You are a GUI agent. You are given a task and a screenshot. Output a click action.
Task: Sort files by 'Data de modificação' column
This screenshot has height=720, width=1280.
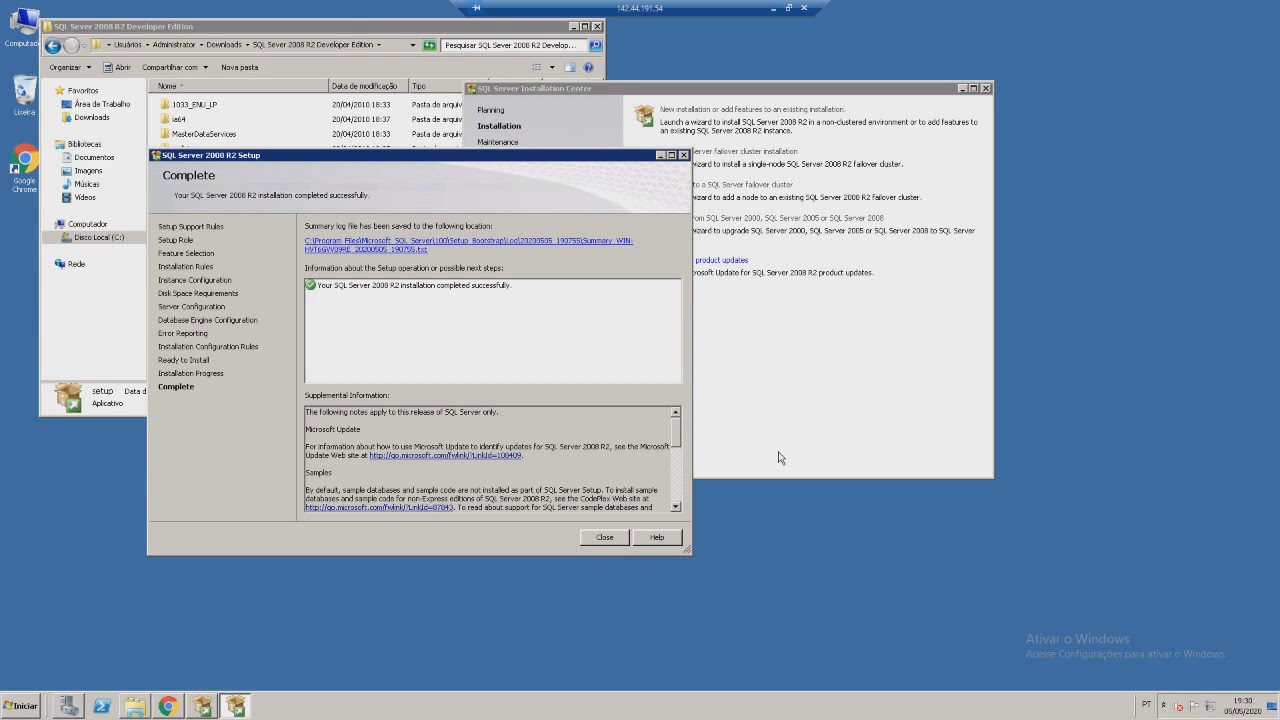[368, 86]
